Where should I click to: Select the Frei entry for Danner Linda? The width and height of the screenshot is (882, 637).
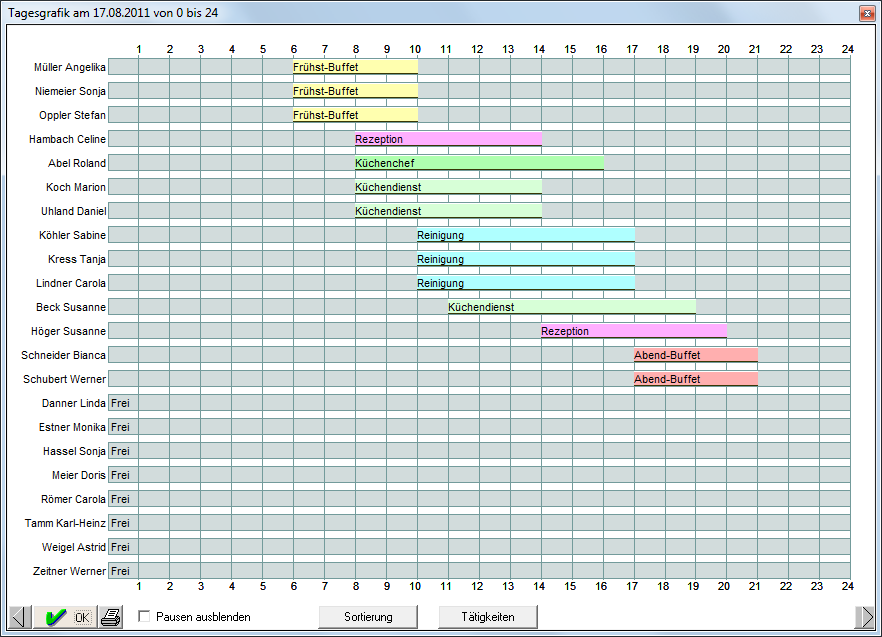pos(121,403)
